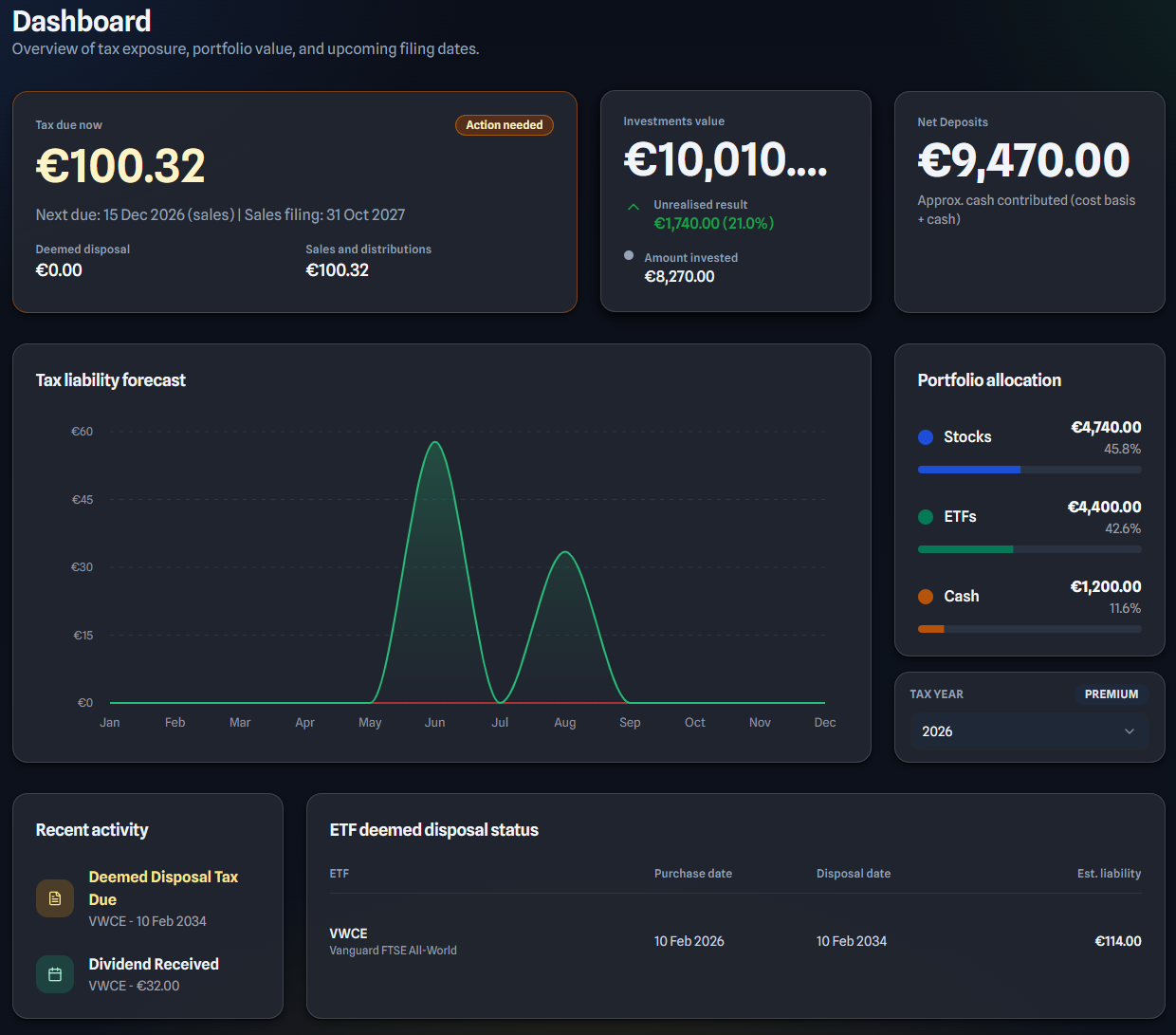Image resolution: width=1176 pixels, height=1035 pixels.
Task: Click the grey dot beside Amount invested
Action: tap(627, 254)
